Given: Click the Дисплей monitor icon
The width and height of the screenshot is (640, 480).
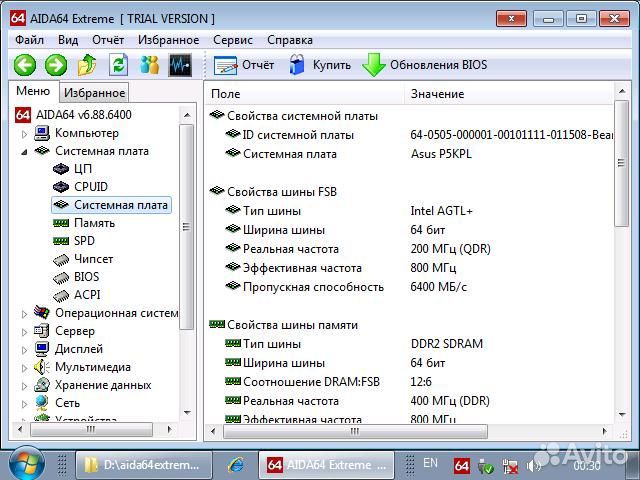Looking at the screenshot, I should pos(42,349).
